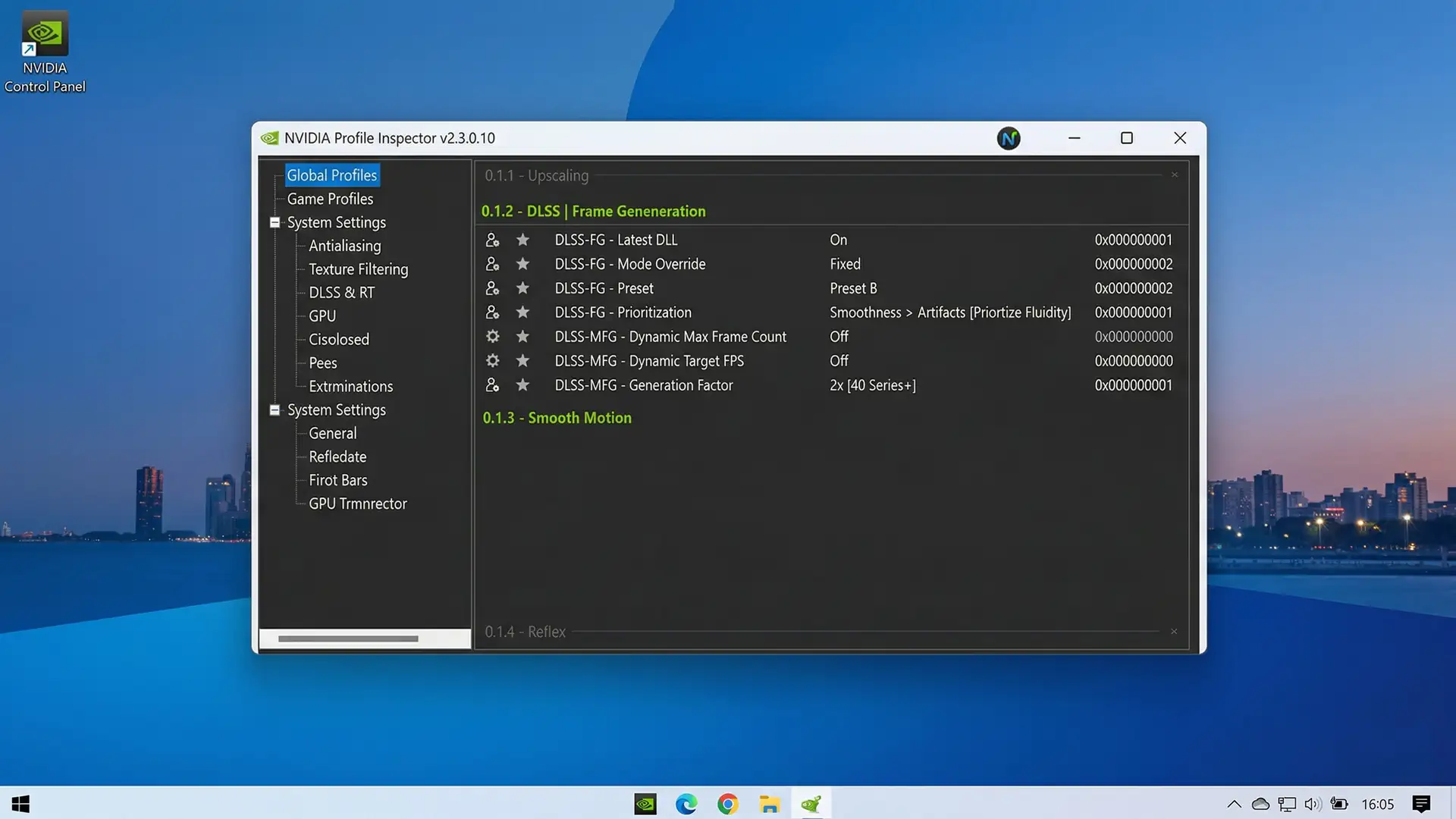1456x819 pixels.
Task: Open the DLSS & RT tree item
Action: pos(342,293)
